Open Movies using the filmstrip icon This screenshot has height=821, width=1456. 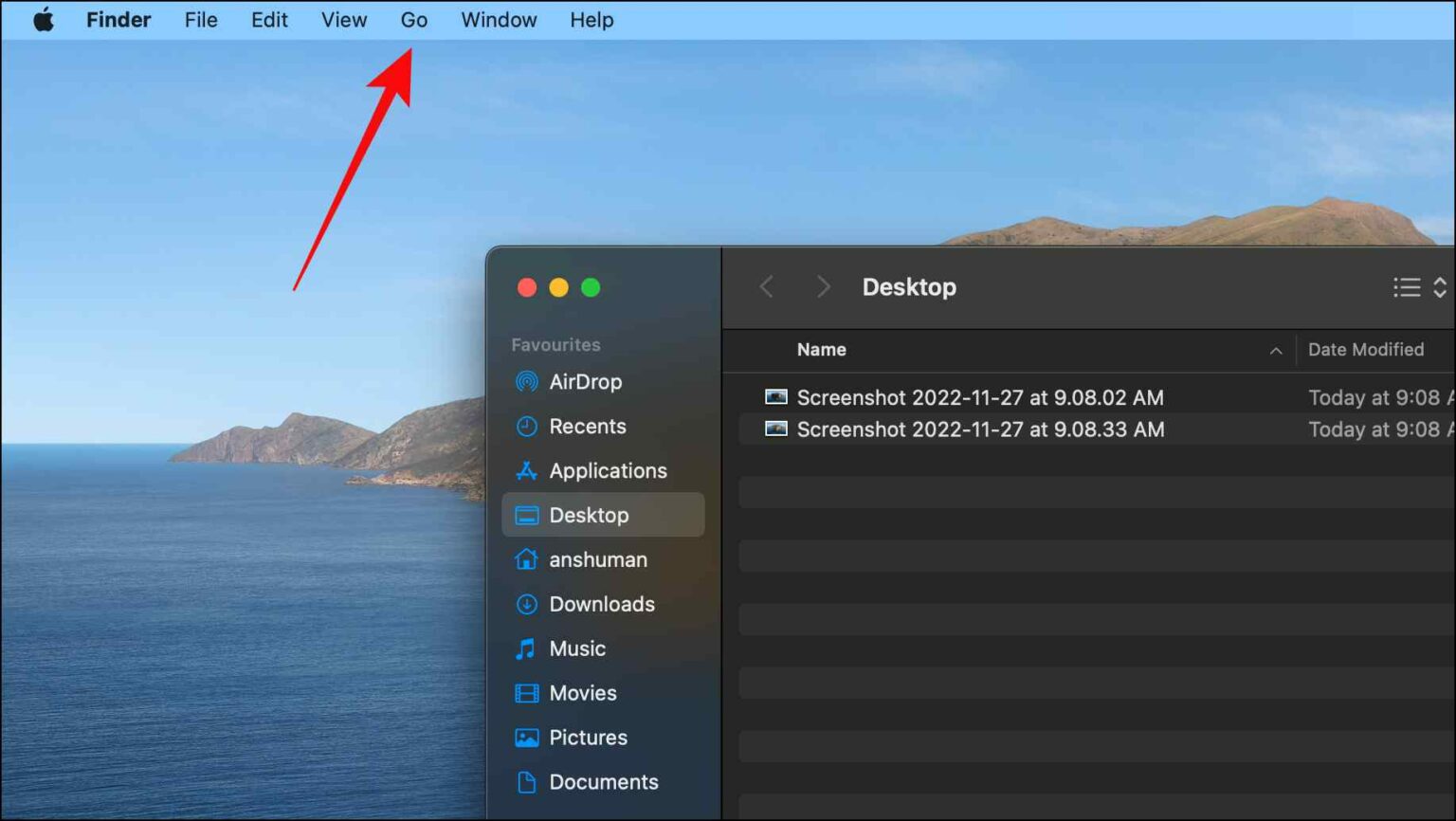pos(526,694)
